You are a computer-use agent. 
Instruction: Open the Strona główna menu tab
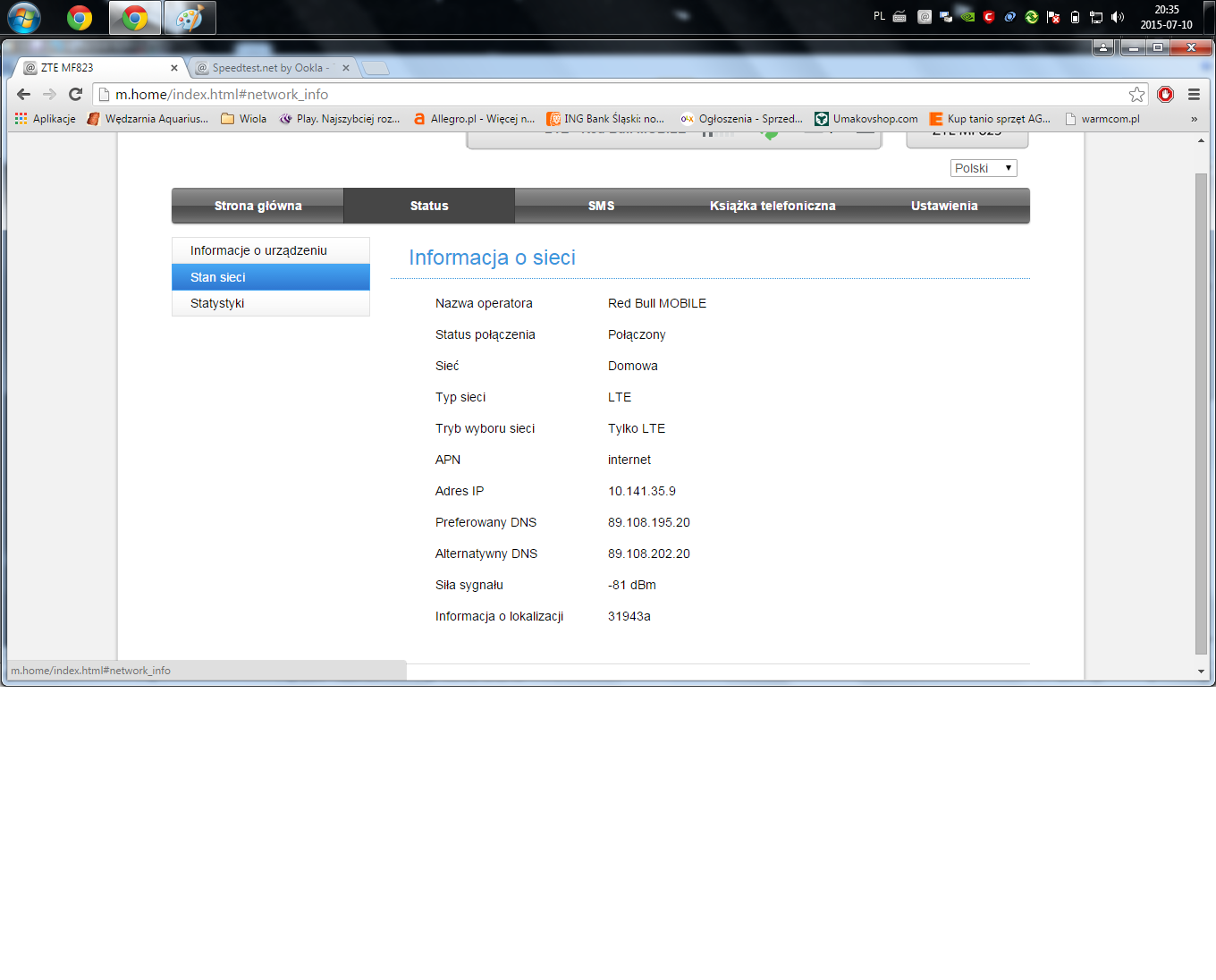coord(258,206)
